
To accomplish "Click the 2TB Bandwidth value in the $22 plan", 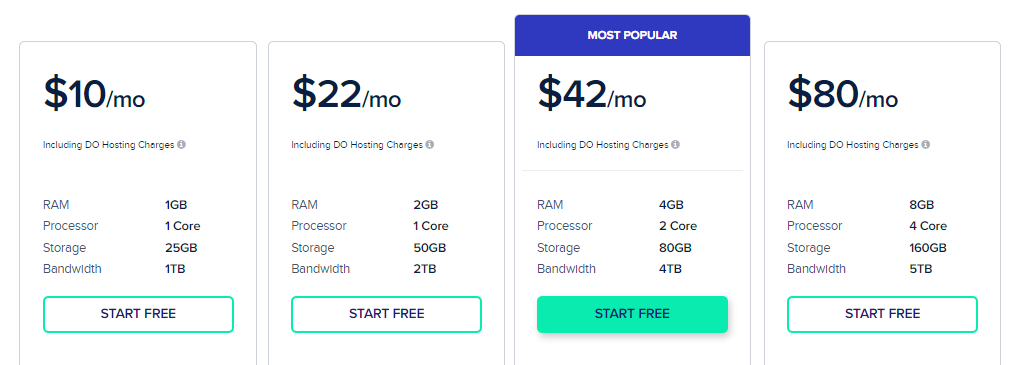I will tap(425, 269).
